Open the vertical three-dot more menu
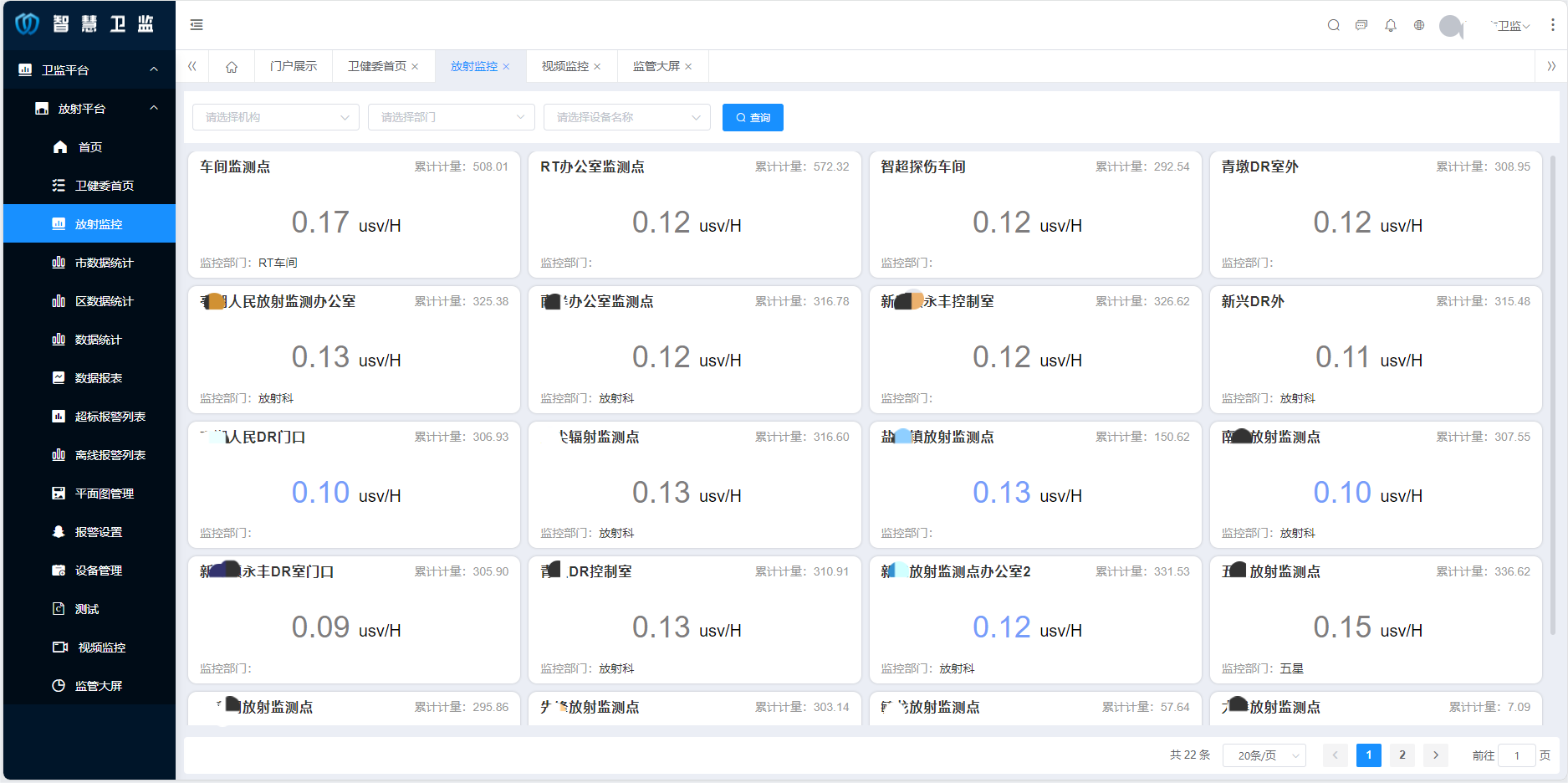This screenshot has height=783, width=1568. [1553, 25]
